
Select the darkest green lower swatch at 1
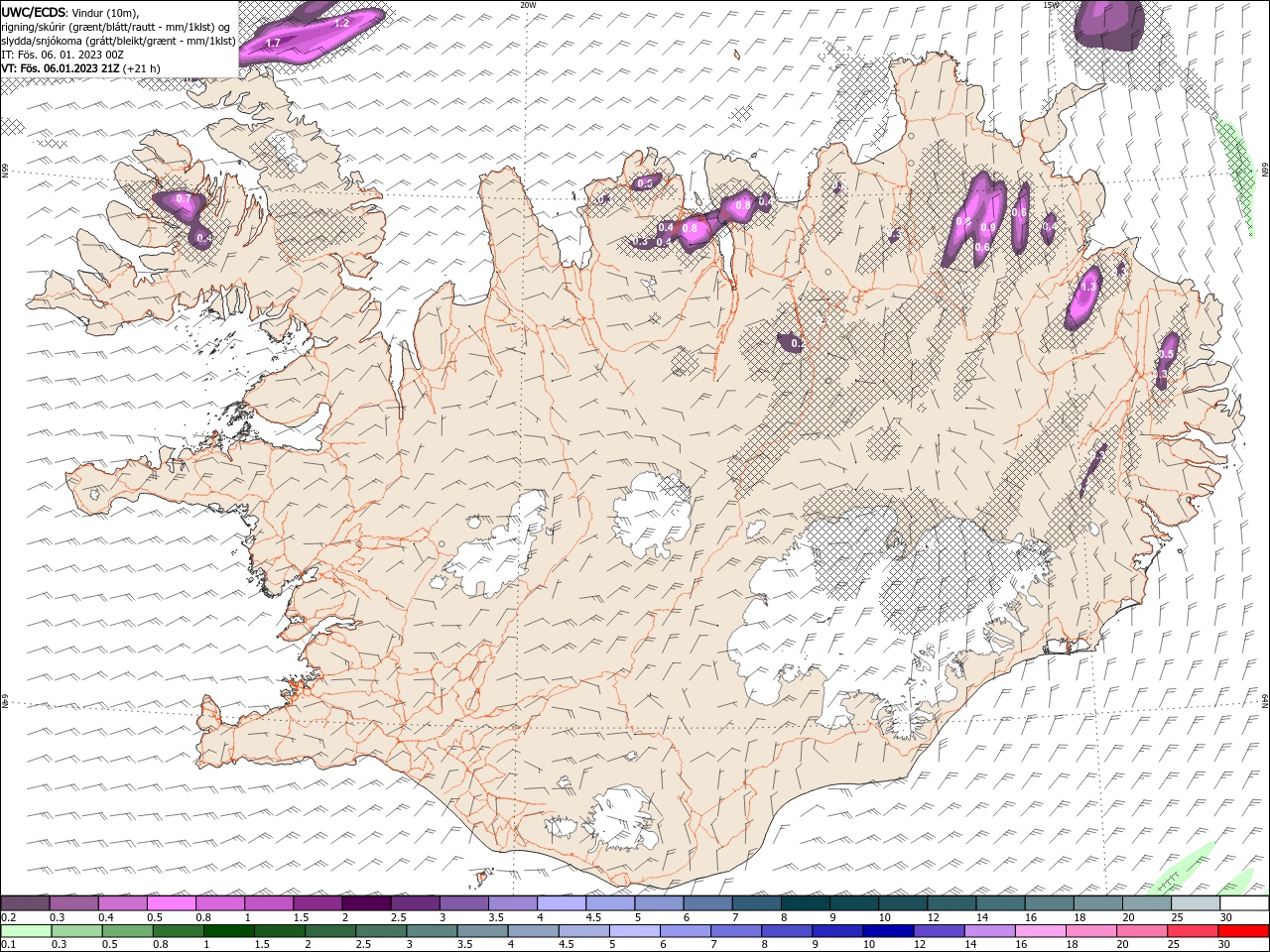pyautogui.click(x=228, y=931)
